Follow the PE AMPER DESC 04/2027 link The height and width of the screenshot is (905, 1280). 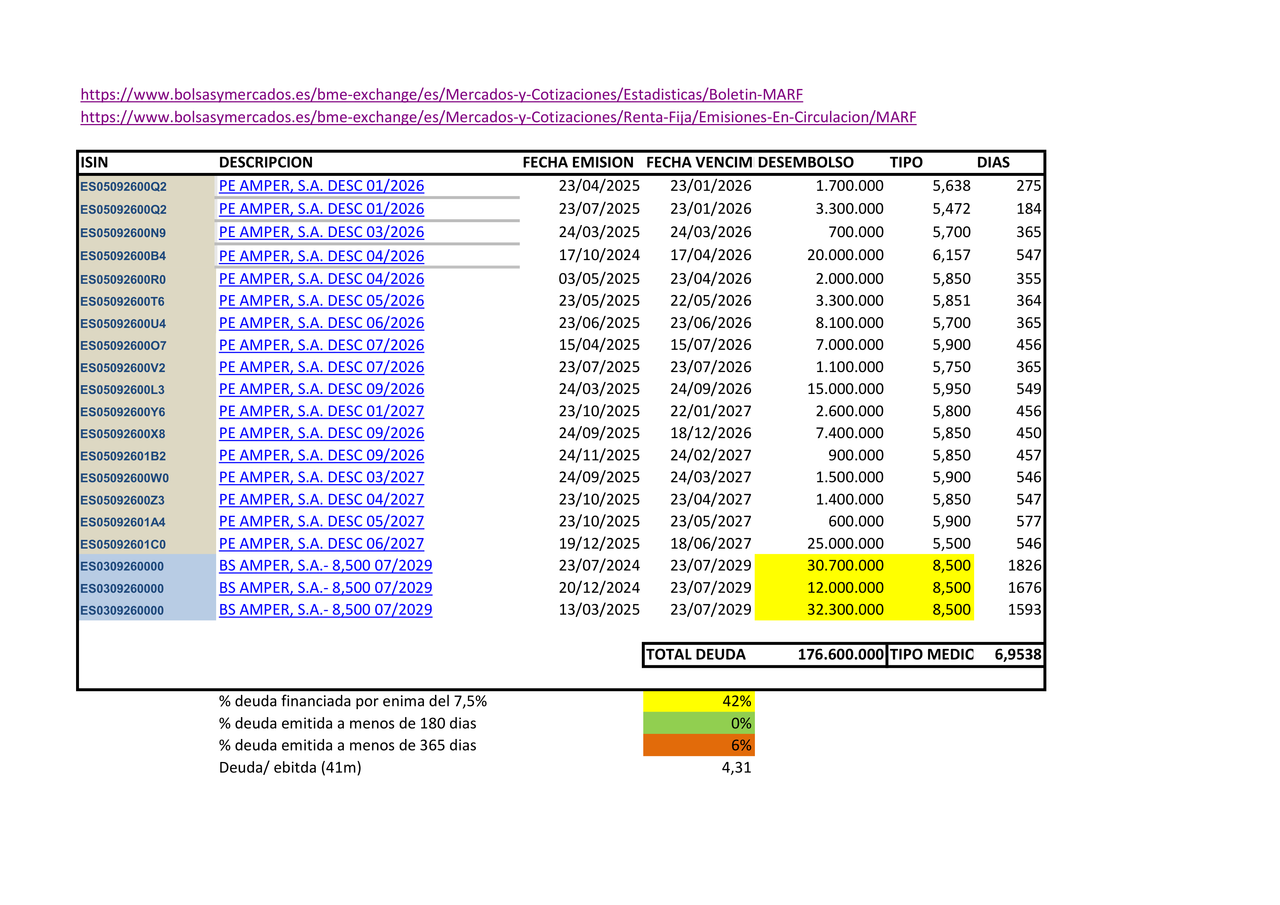[x=321, y=499]
